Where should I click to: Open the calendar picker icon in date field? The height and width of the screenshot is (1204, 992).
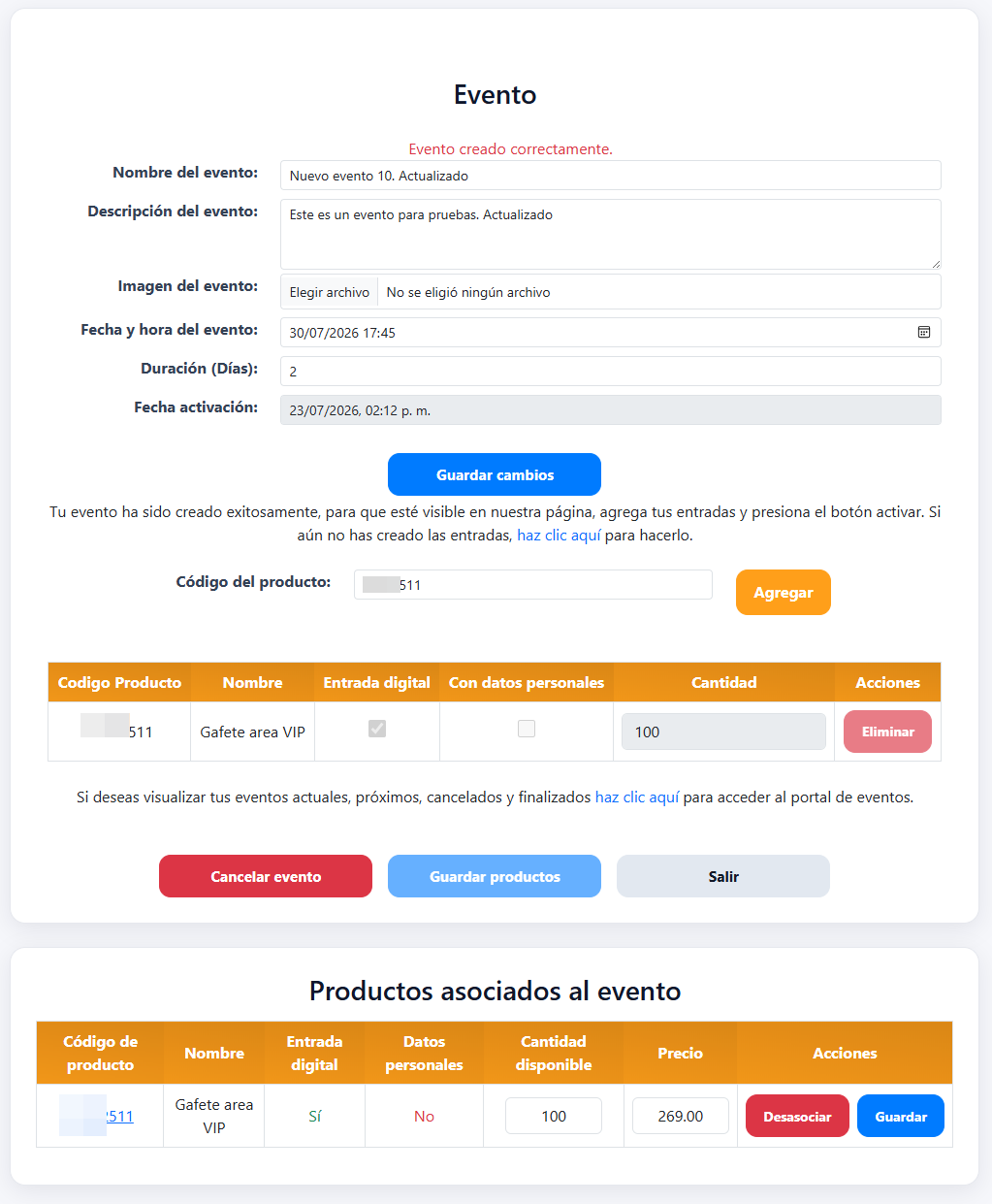point(924,332)
